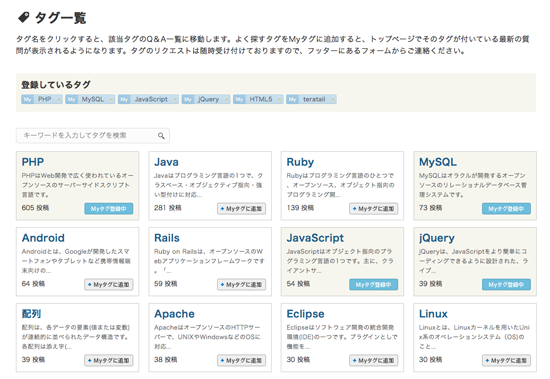The width and height of the screenshot is (550, 379).
Task: Toggle off Myタグ登録中 on the jQuery card
Action: click(x=506, y=285)
